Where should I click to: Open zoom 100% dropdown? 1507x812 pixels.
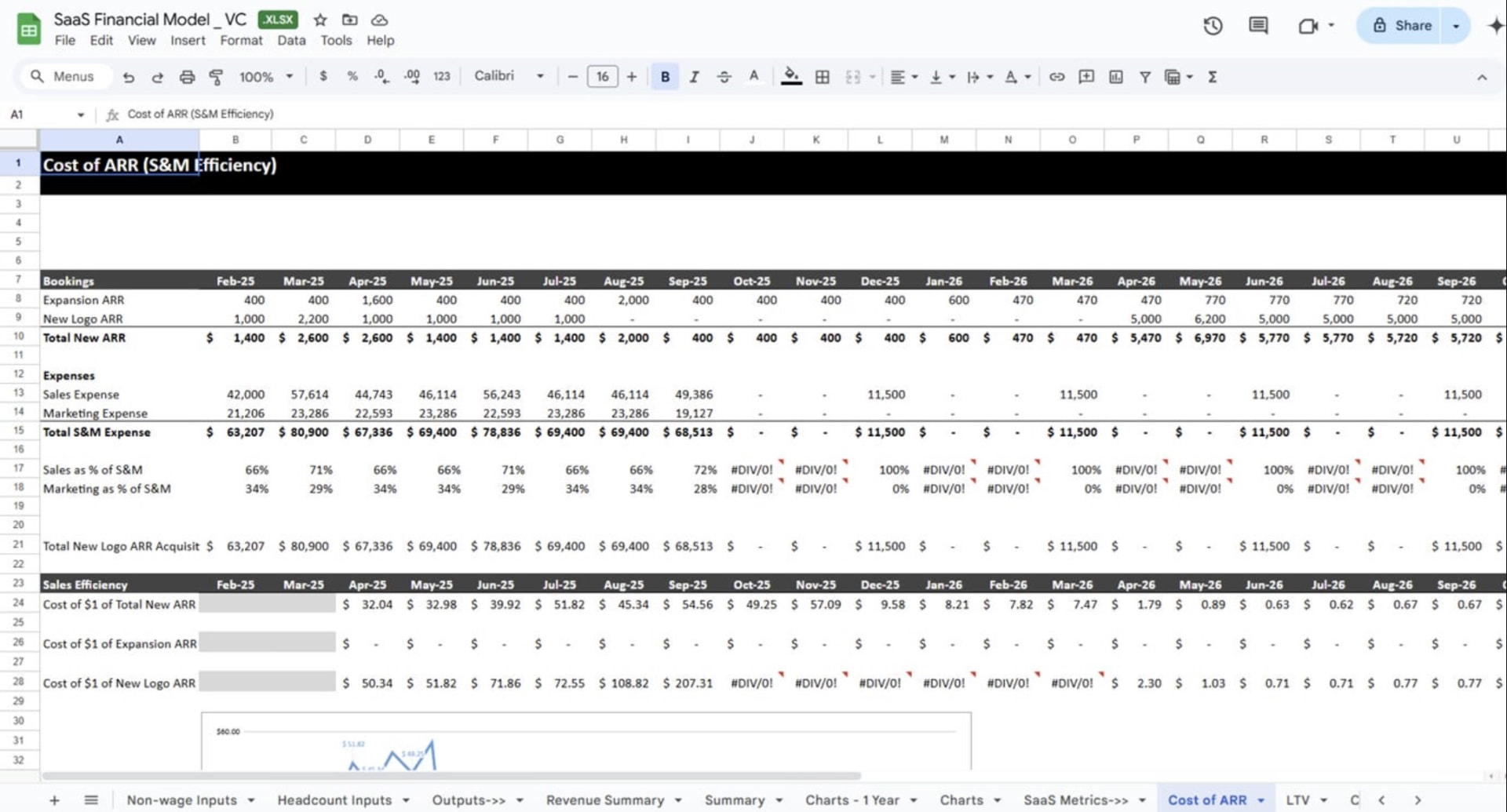[x=266, y=77]
